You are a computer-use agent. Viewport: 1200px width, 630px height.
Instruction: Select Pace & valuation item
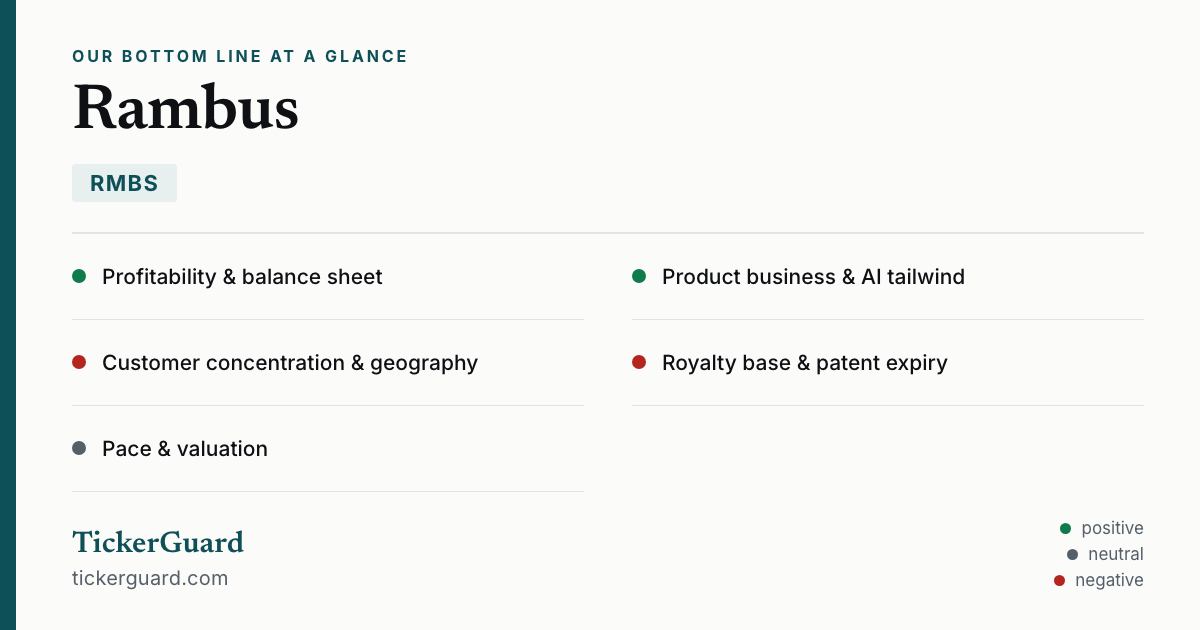point(328,449)
